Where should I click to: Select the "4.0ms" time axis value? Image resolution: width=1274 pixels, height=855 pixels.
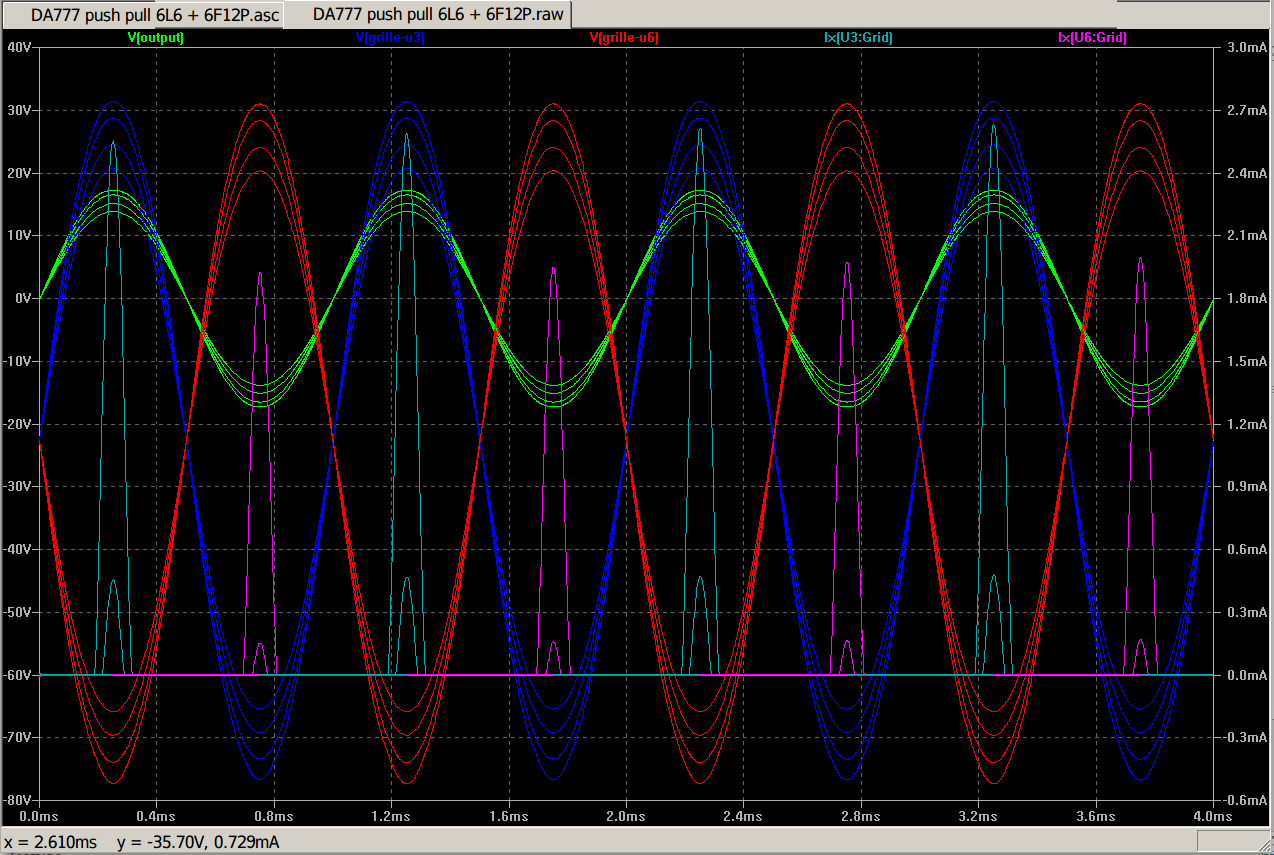(x=1213, y=816)
